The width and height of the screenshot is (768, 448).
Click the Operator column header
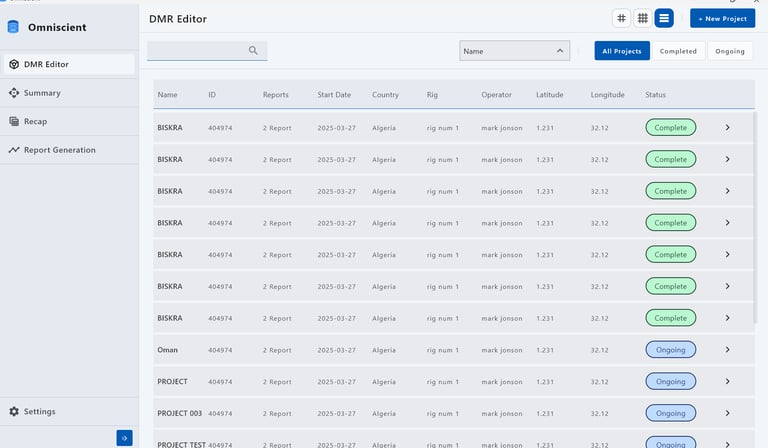pyautogui.click(x=496, y=94)
